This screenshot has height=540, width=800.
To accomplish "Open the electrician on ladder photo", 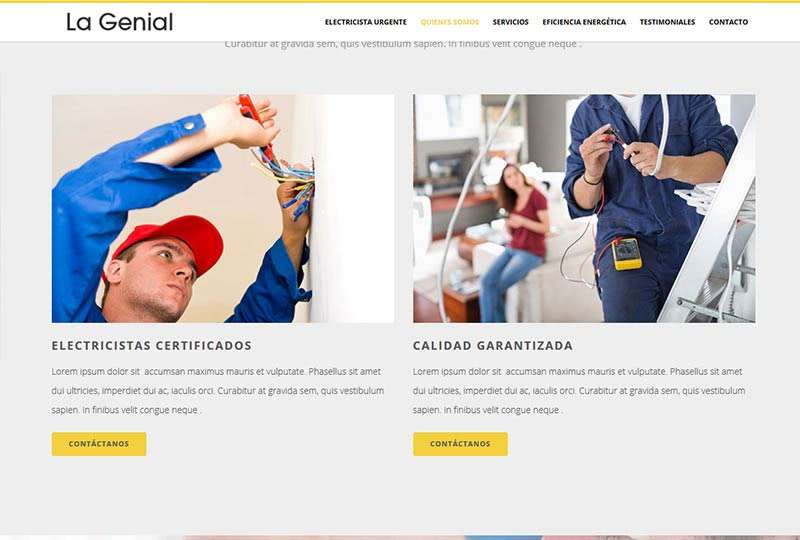I will (584, 208).
